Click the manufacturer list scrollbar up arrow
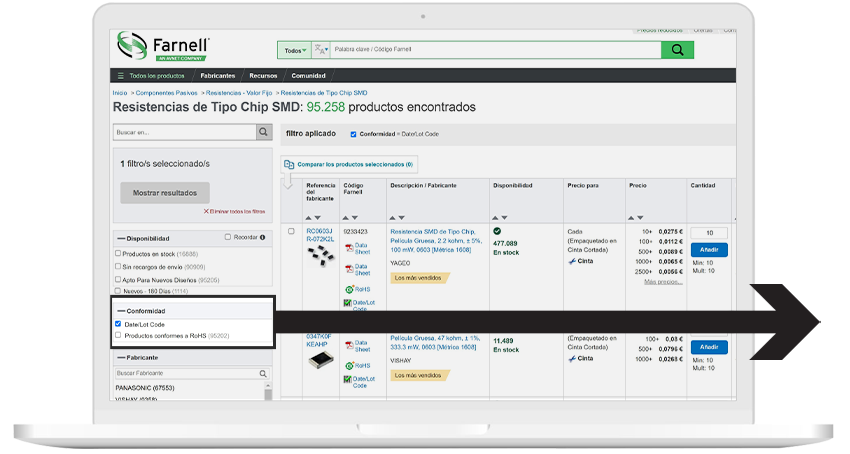 [267, 386]
